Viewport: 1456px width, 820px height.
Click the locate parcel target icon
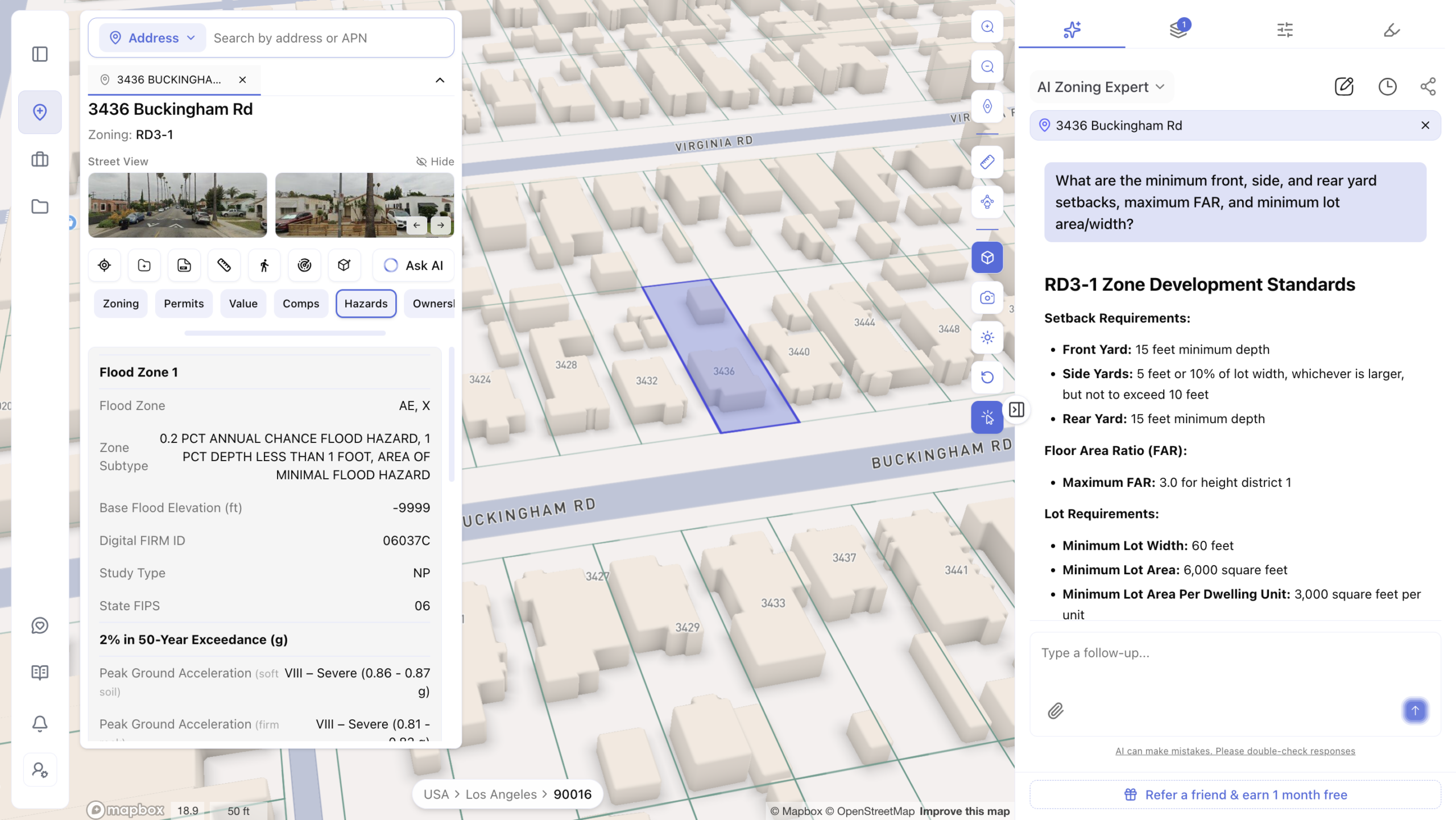click(x=104, y=265)
